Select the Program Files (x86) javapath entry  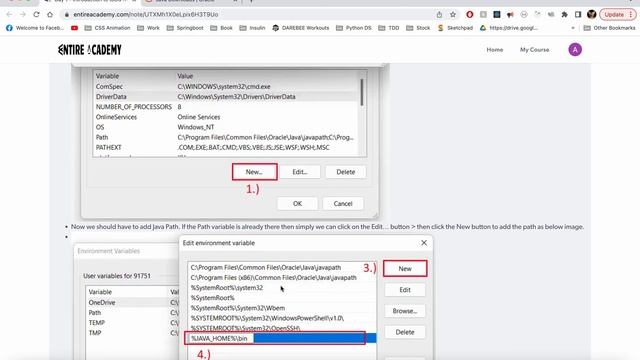pos(282,278)
